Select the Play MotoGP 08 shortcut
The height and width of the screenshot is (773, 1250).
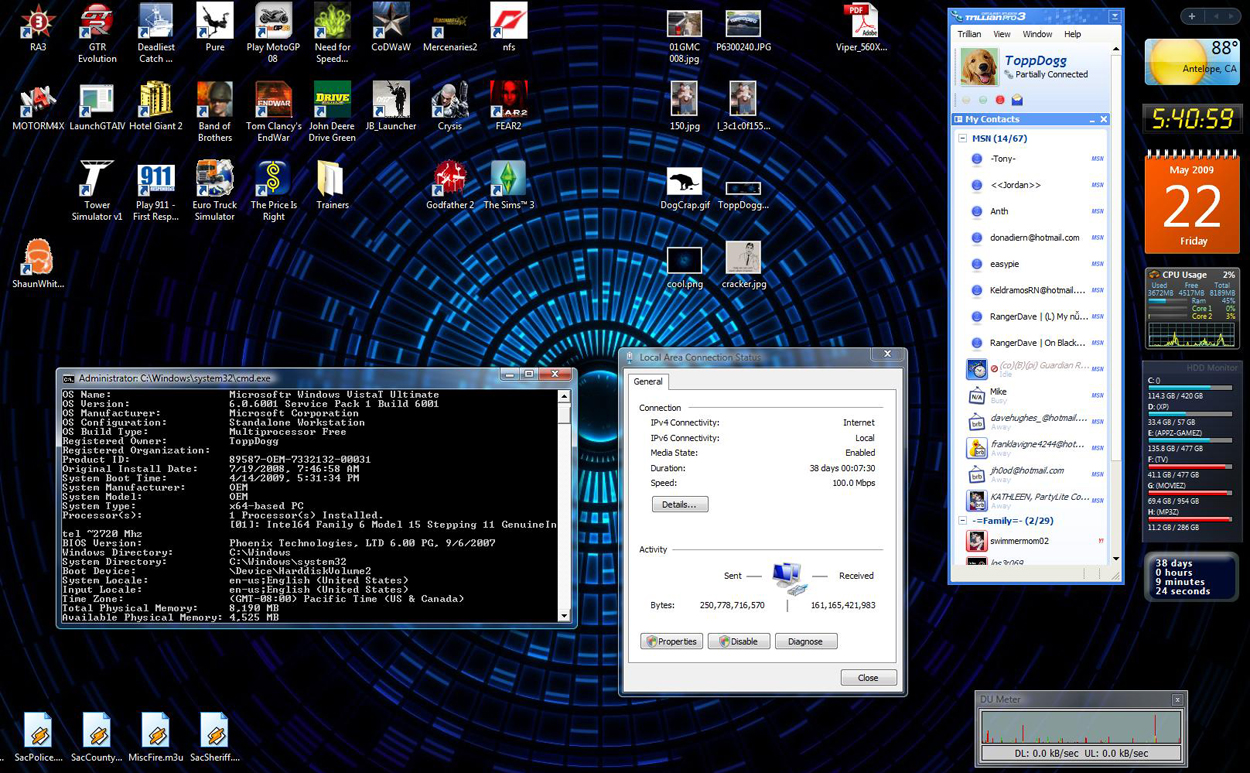(x=273, y=33)
